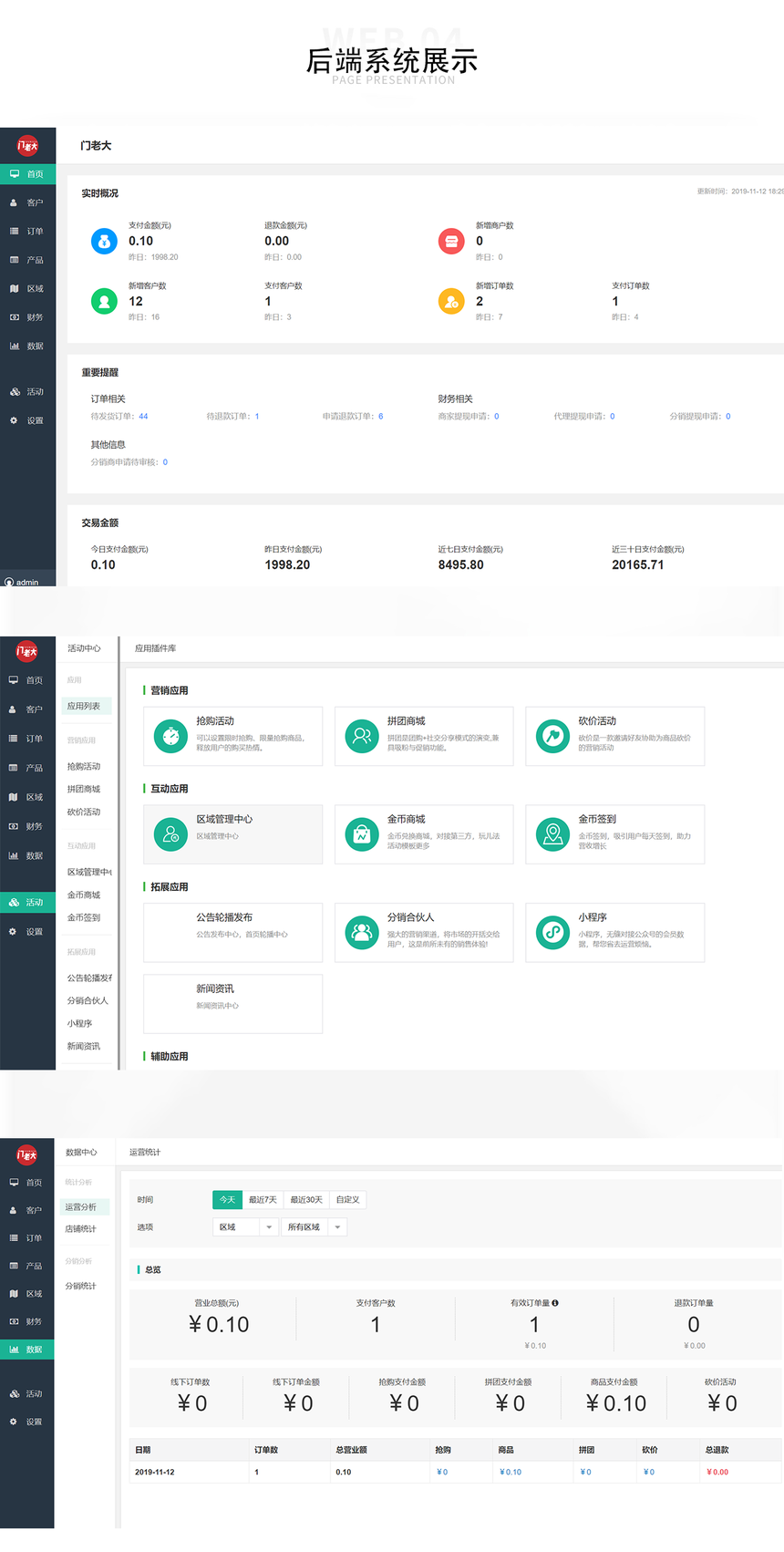Select the 今天 time filter

click(x=227, y=1200)
